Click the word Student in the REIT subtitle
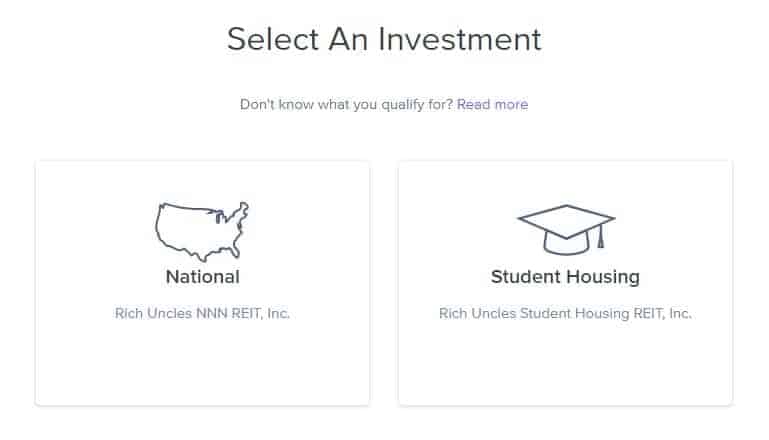Screen dimensions: 769x440 click(x=536, y=313)
